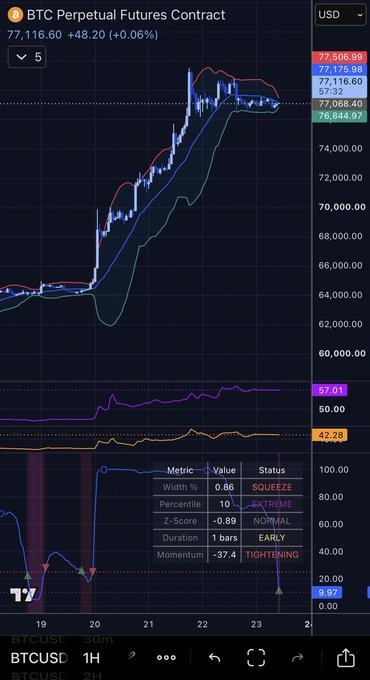The width and height of the screenshot is (370, 680).
Task: Open BTCUSD symbol search
Action: pyautogui.click(x=39, y=658)
